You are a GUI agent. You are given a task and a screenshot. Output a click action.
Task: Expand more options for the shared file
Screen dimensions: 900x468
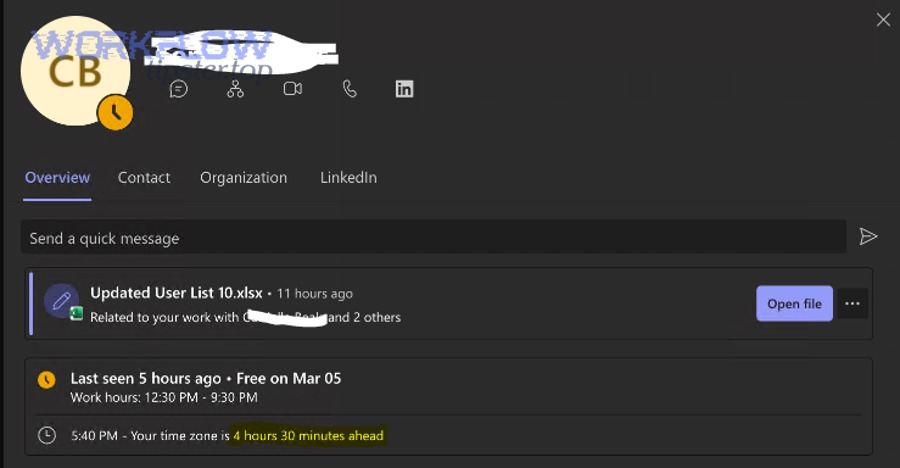pyautogui.click(x=852, y=304)
